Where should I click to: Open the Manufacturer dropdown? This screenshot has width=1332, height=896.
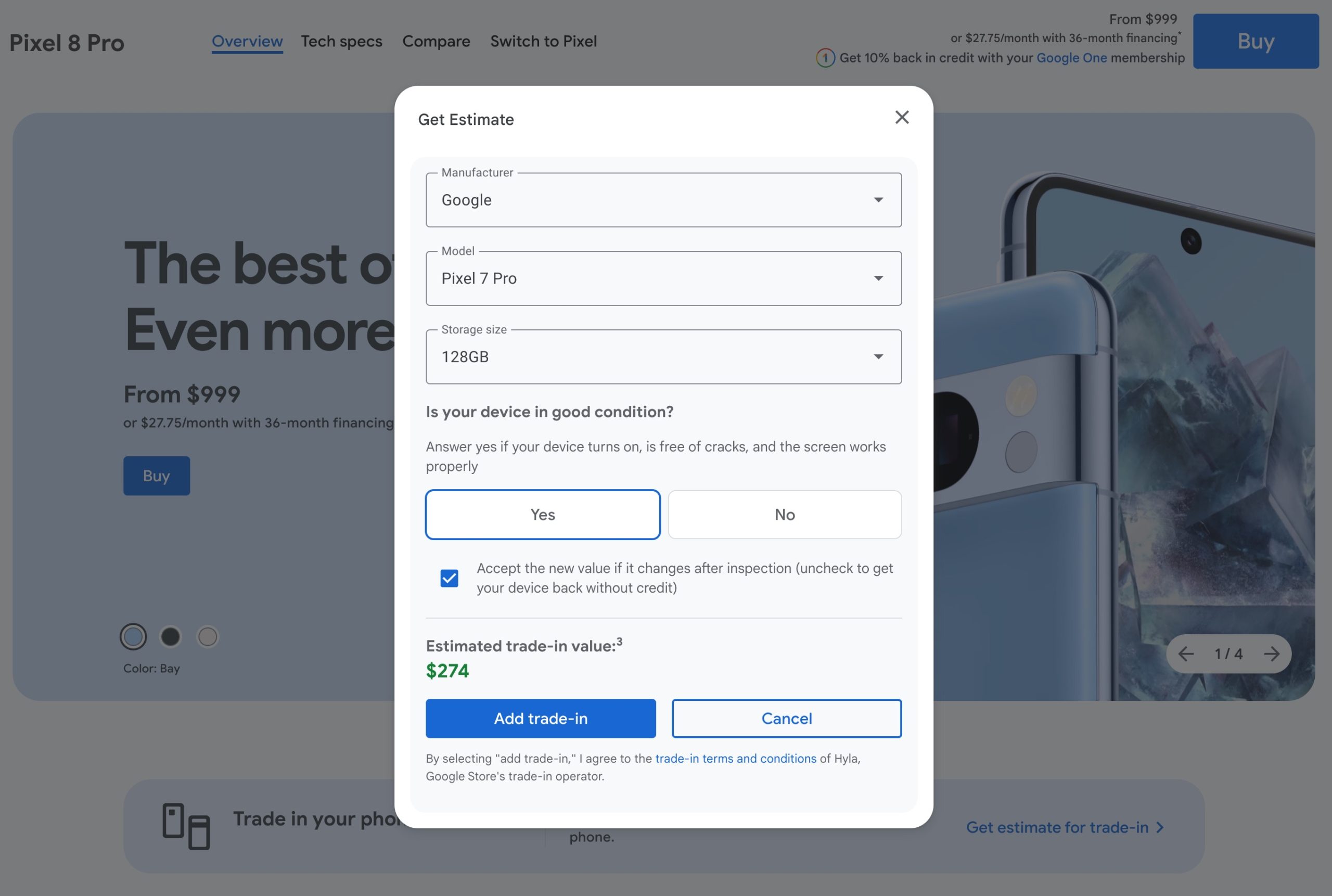coord(663,200)
